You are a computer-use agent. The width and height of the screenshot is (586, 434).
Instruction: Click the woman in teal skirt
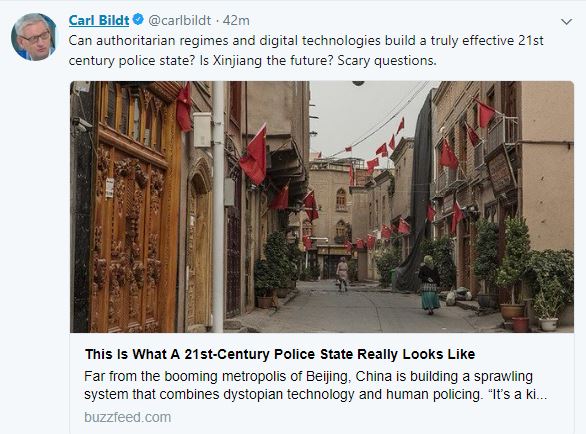tap(429, 284)
